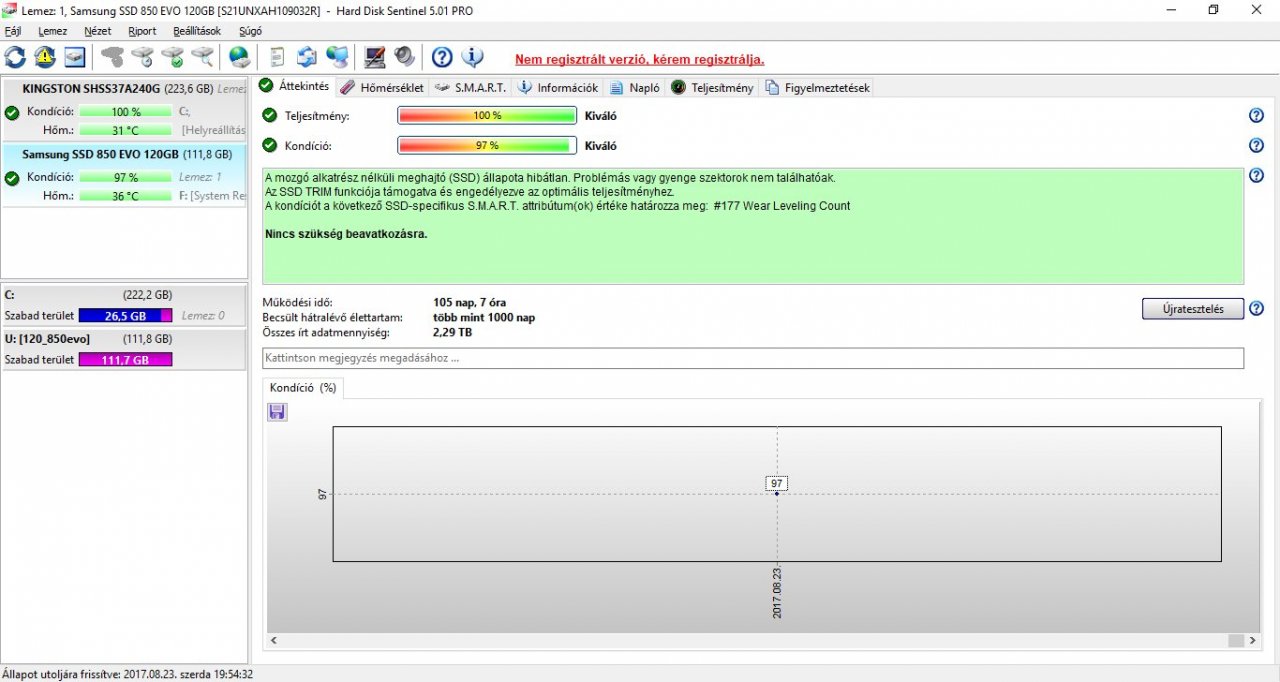Click the hard disk icon in the title bar

tap(10, 10)
